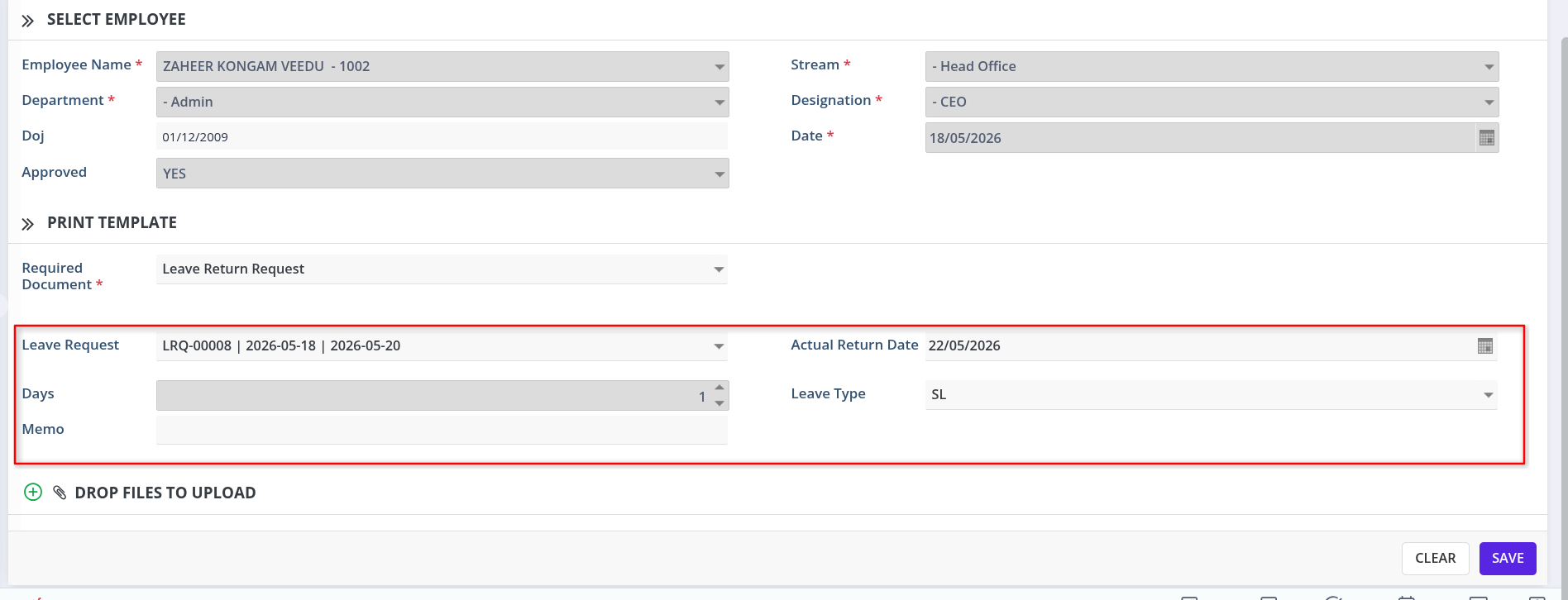Open calendar for Actual Return Date

click(1485, 346)
